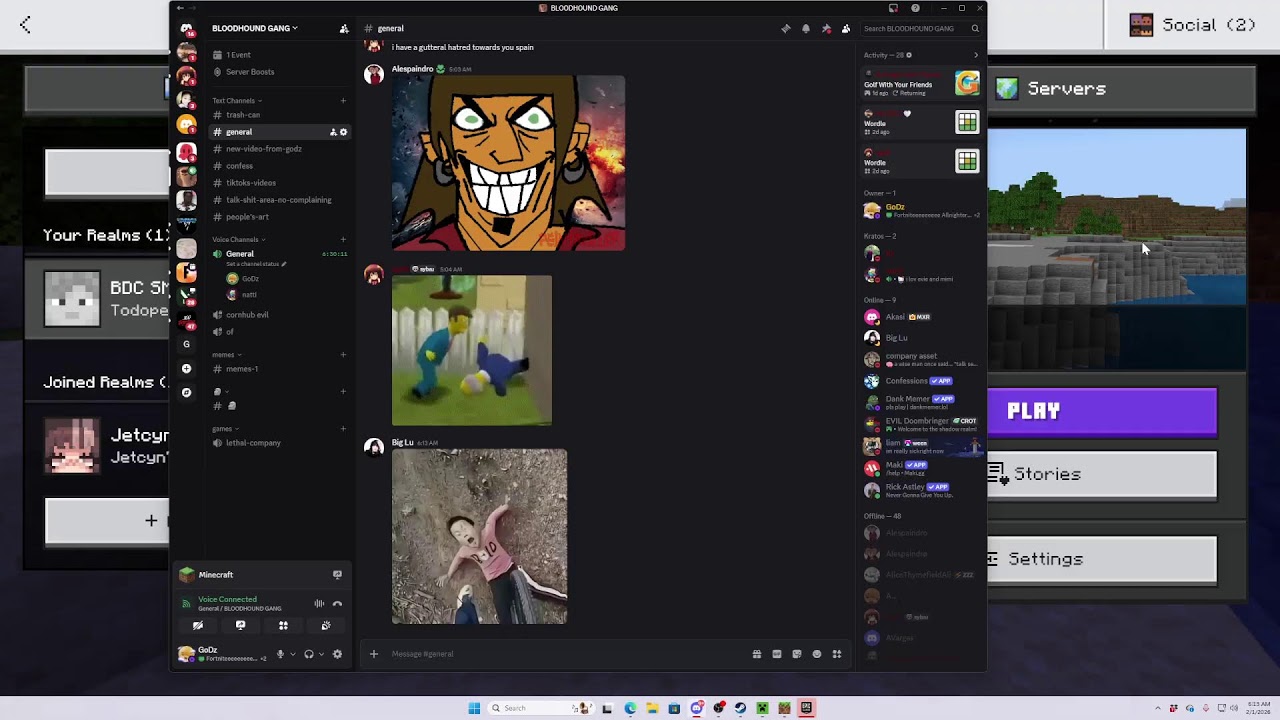Open the Activities launcher icon

(x=283, y=626)
